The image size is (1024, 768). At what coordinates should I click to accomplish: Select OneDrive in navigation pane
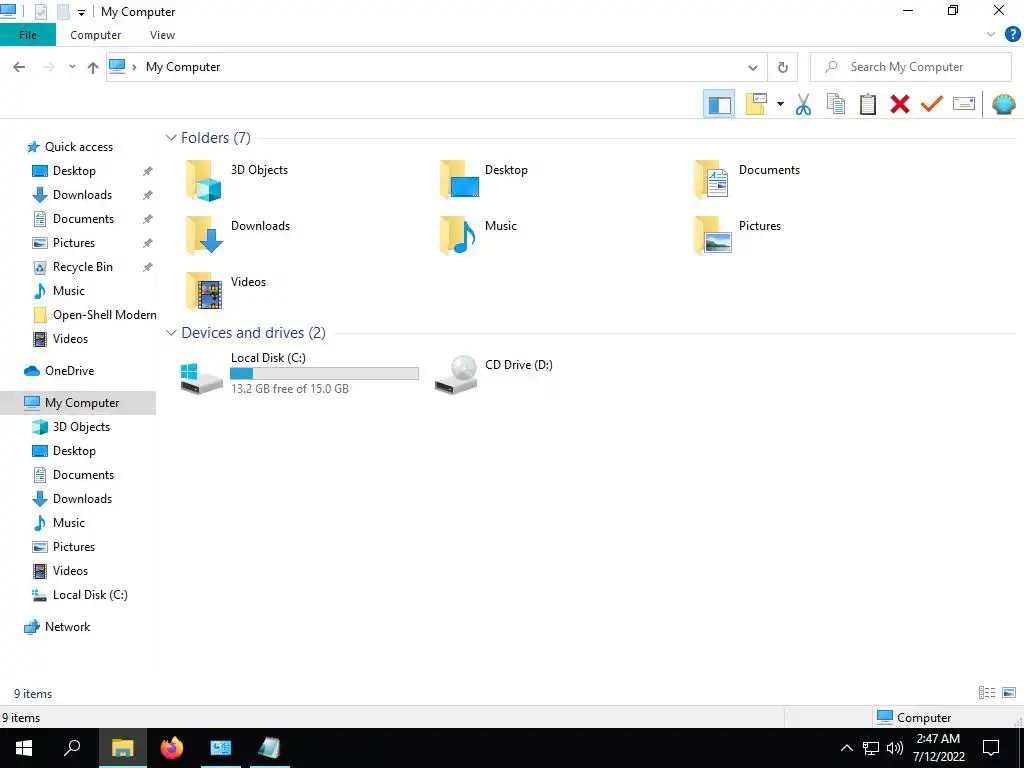click(x=69, y=371)
